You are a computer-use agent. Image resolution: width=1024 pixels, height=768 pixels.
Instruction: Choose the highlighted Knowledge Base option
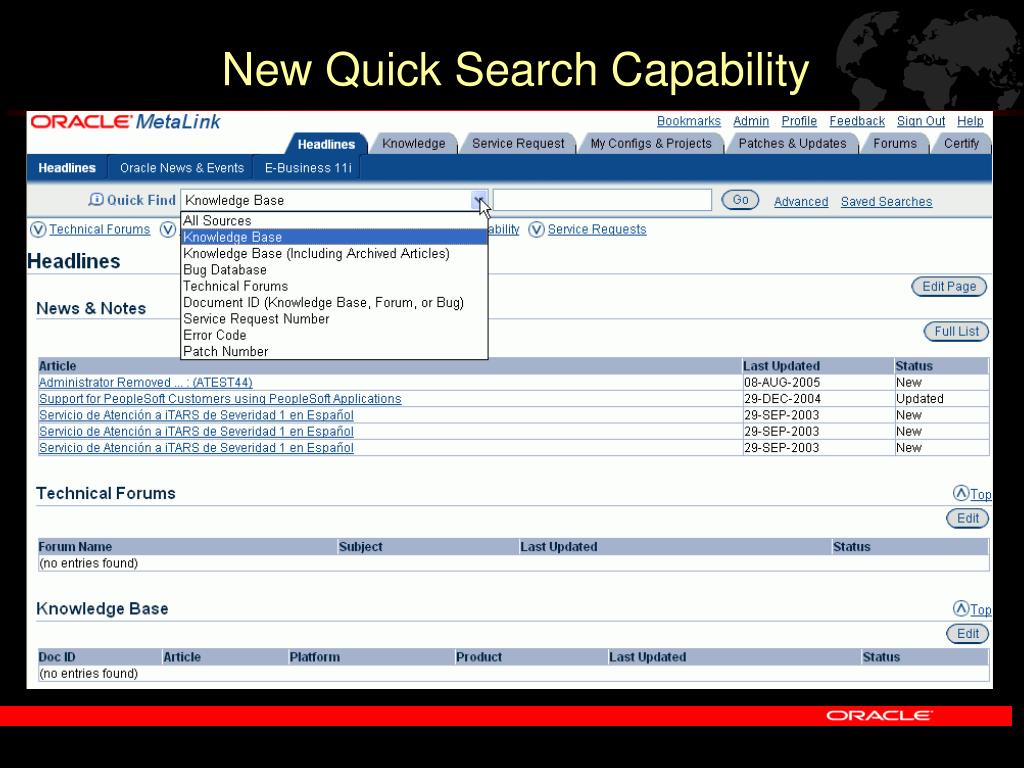[x=334, y=237]
